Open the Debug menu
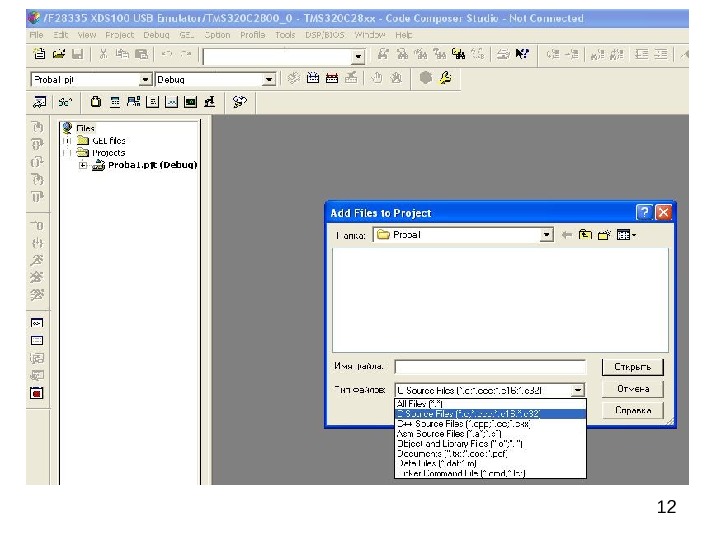Image resolution: width=720 pixels, height=540 pixels. 156,35
